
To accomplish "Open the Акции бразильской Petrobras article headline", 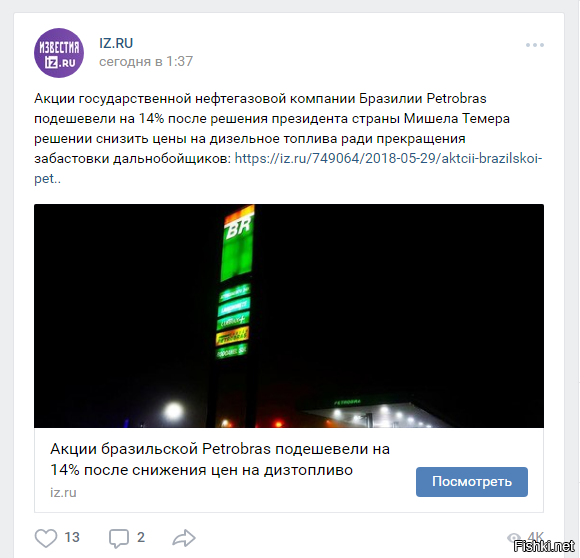I will [220, 459].
